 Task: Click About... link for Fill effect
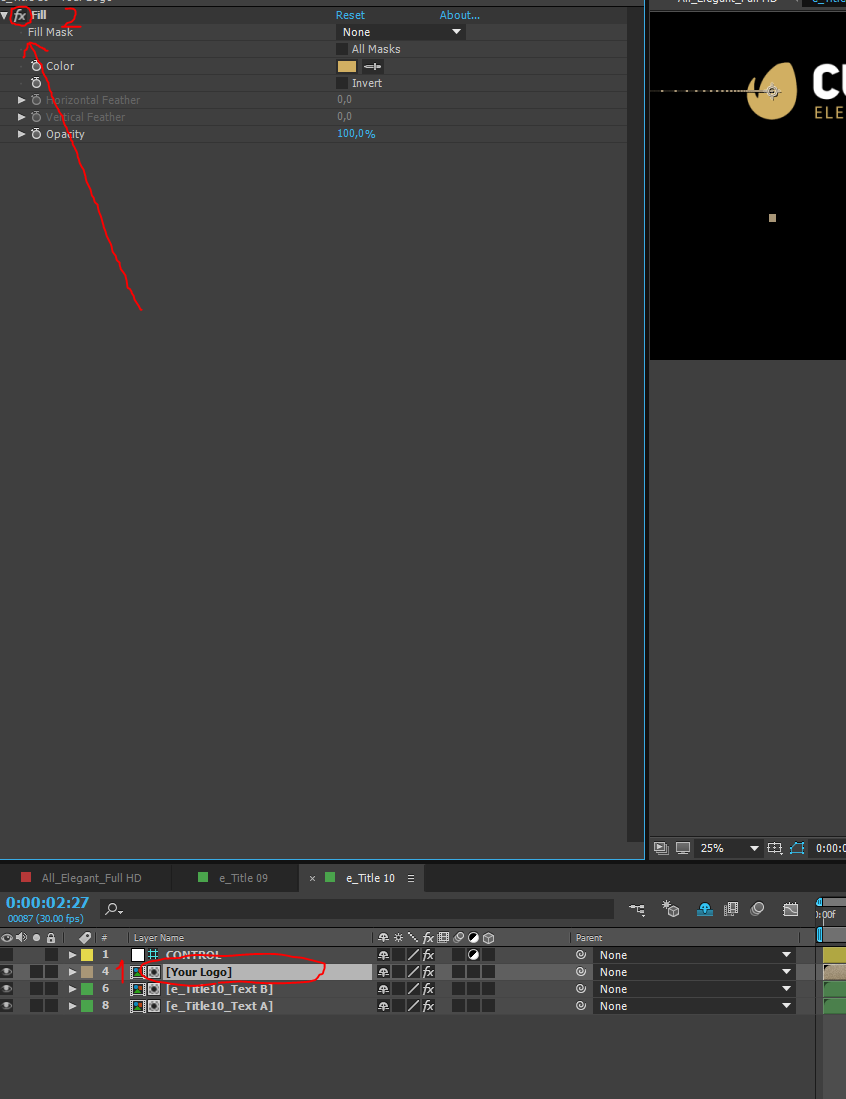[459, 16]
